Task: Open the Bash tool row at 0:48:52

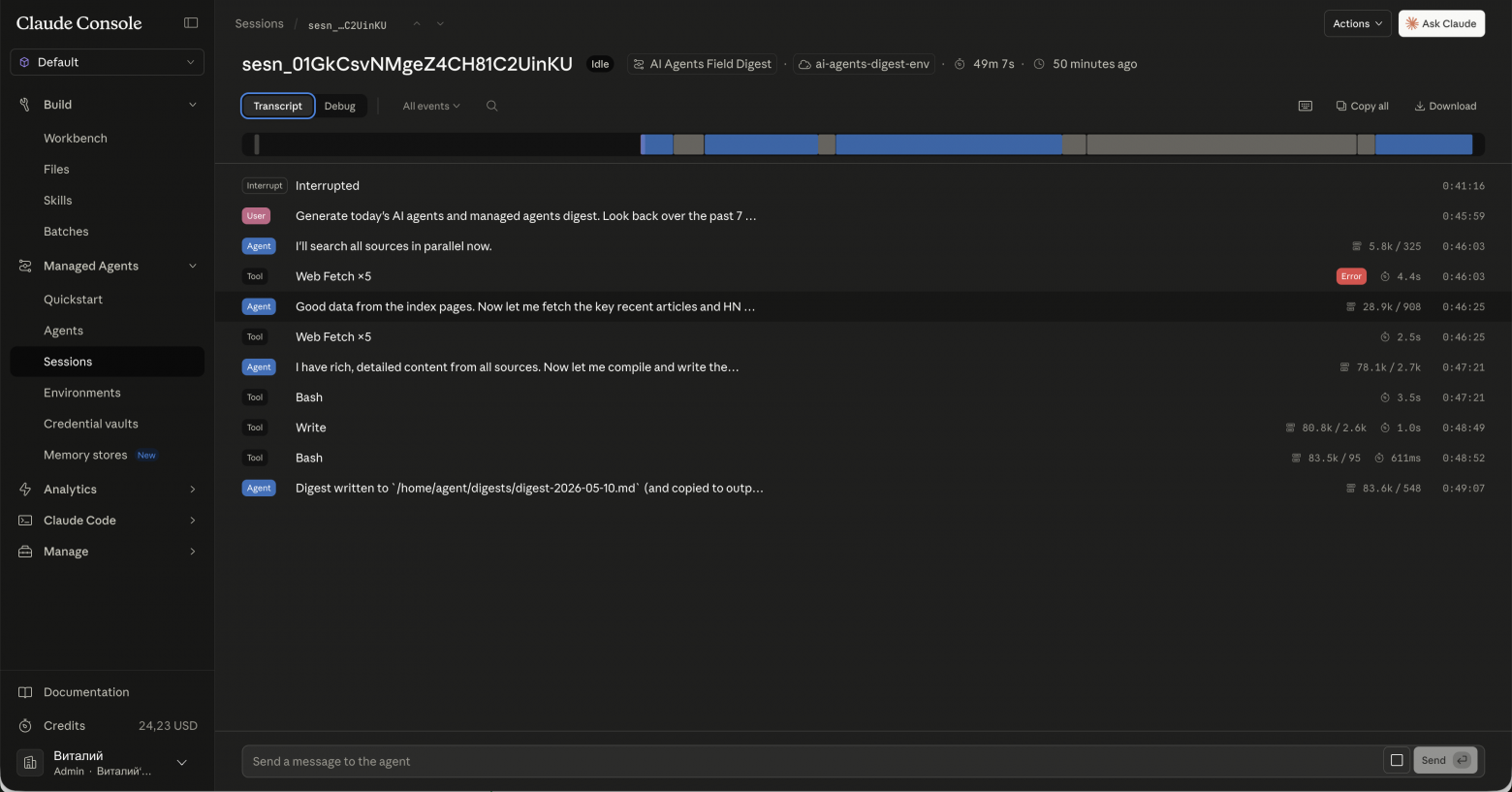Action: pyautogui.click(x=863, y=458)
